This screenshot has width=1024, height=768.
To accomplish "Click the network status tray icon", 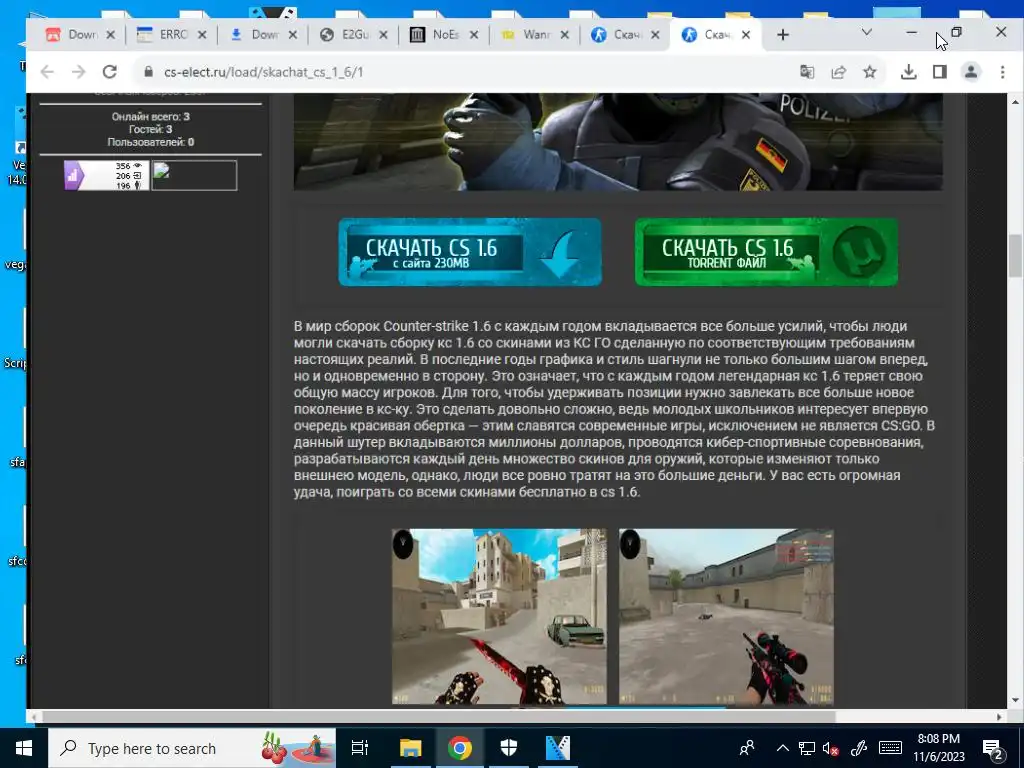I will pyautogui.click(x=807, y=748).
